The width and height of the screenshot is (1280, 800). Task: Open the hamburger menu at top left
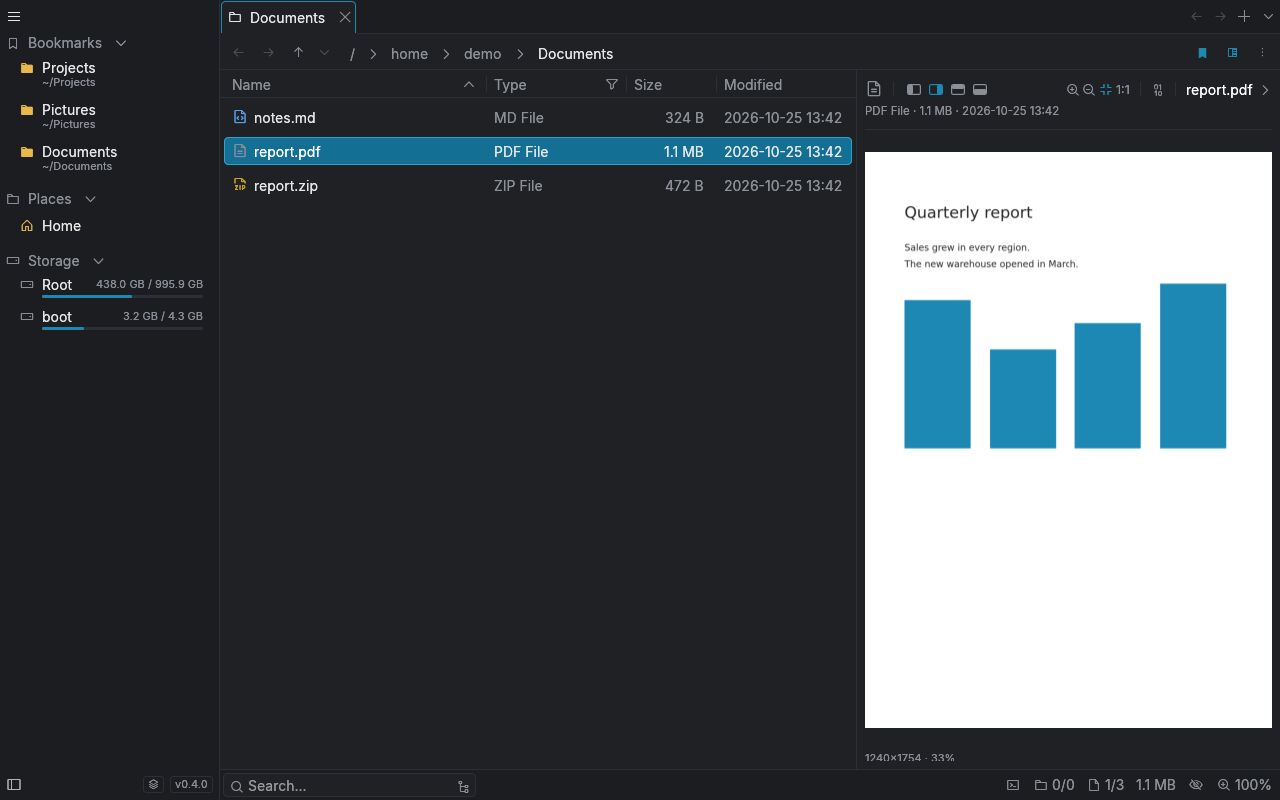[14, 17]
